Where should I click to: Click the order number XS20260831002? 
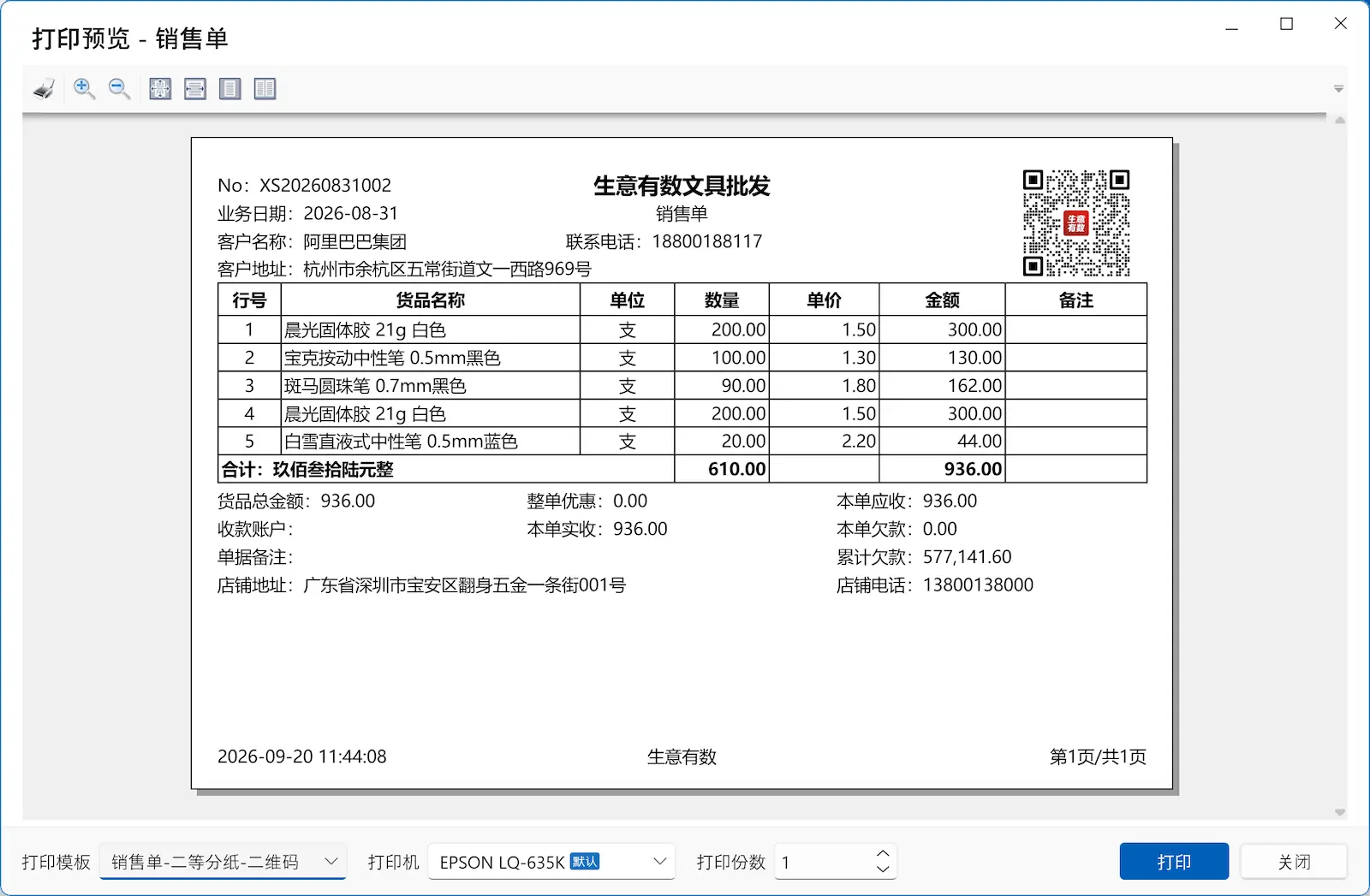click(325, 186)
